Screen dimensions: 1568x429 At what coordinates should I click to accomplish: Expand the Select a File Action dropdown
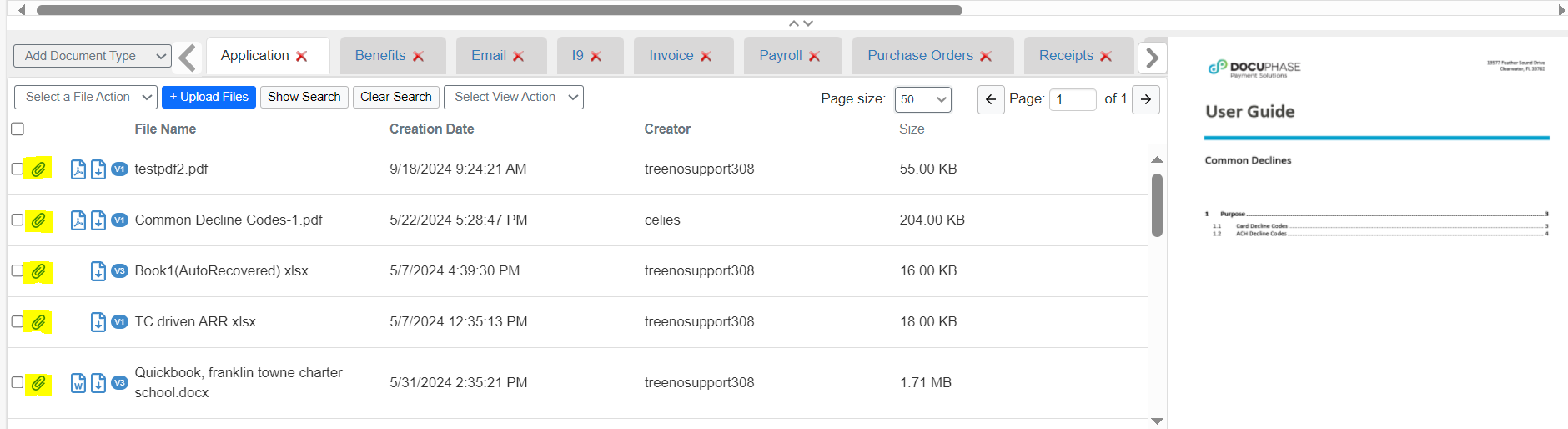pos(86,98)
